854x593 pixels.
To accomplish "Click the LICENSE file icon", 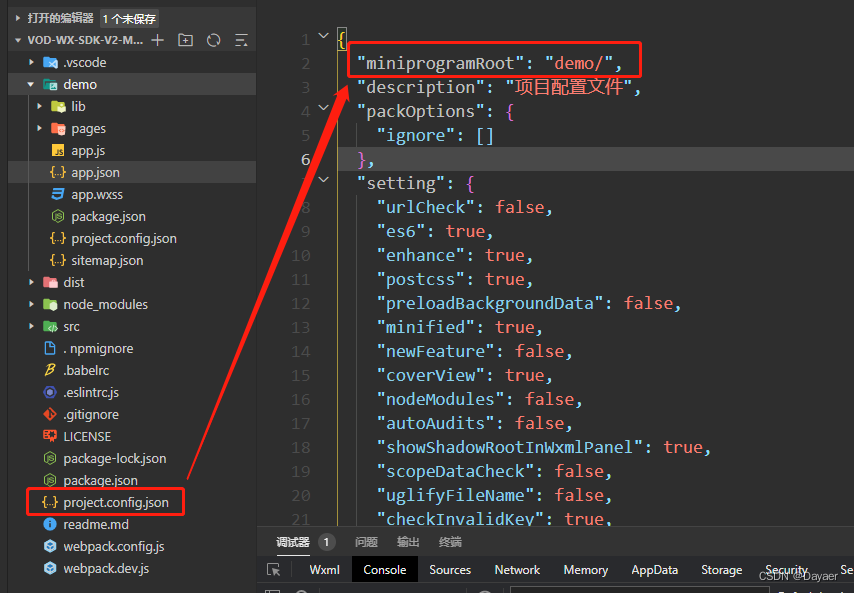I will [x=50, y=436].
